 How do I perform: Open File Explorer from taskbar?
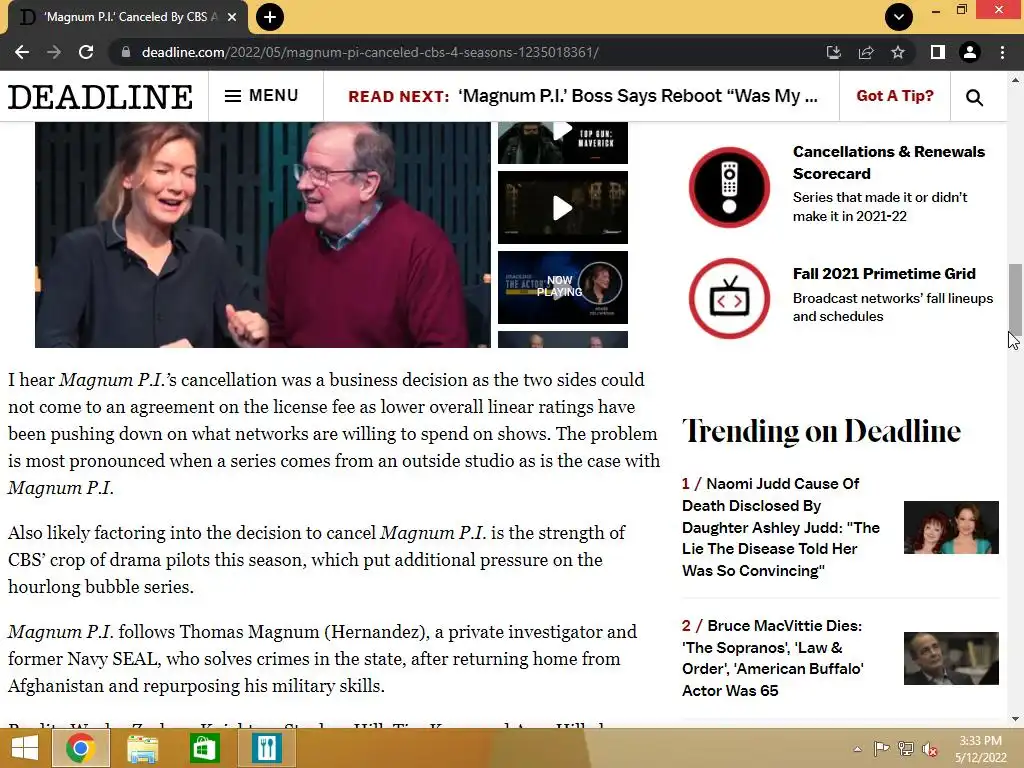[x=142, y=748]
